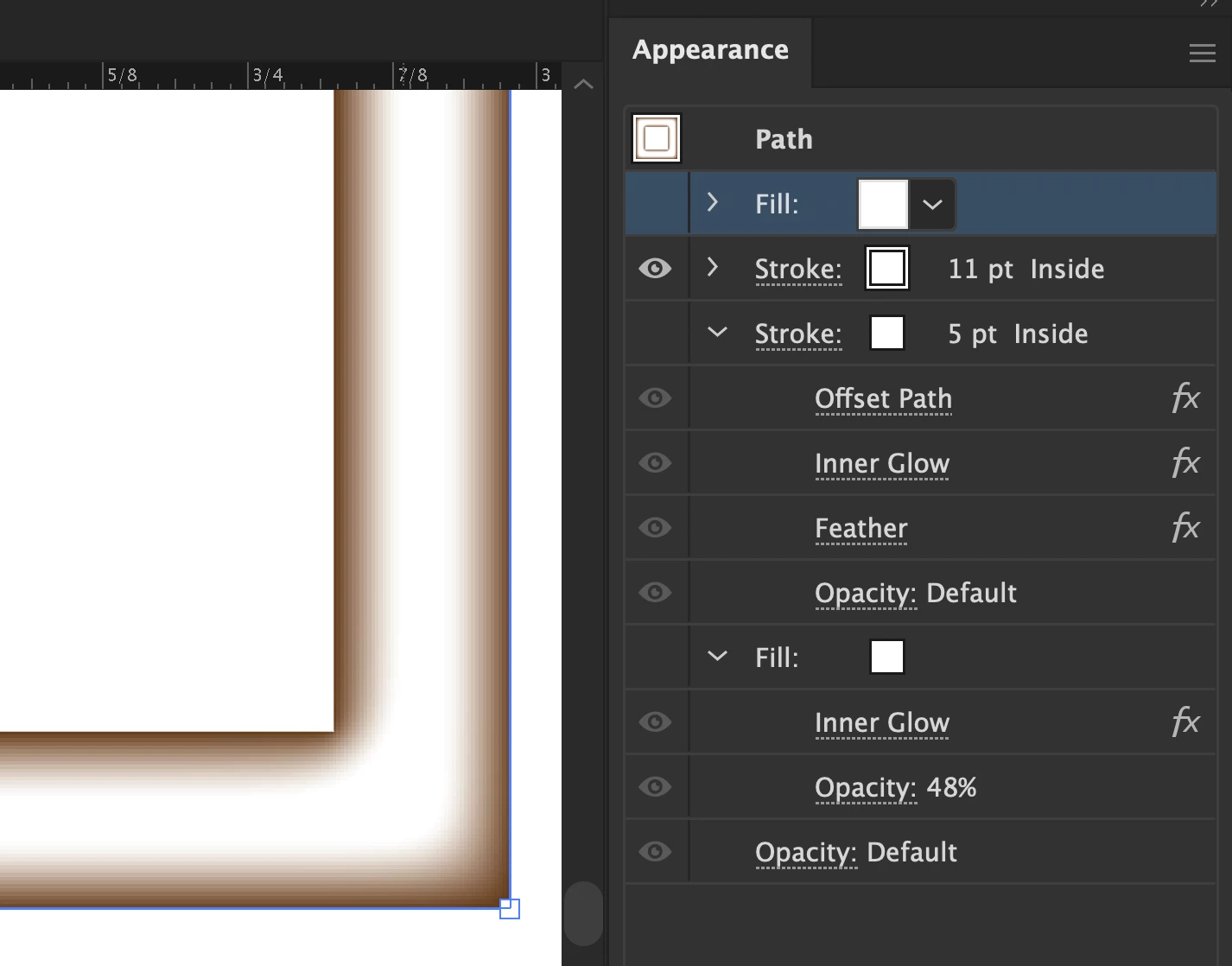Open the Offset Path effect settings link
Viewport: 1232px width, 966px height.
883,398
